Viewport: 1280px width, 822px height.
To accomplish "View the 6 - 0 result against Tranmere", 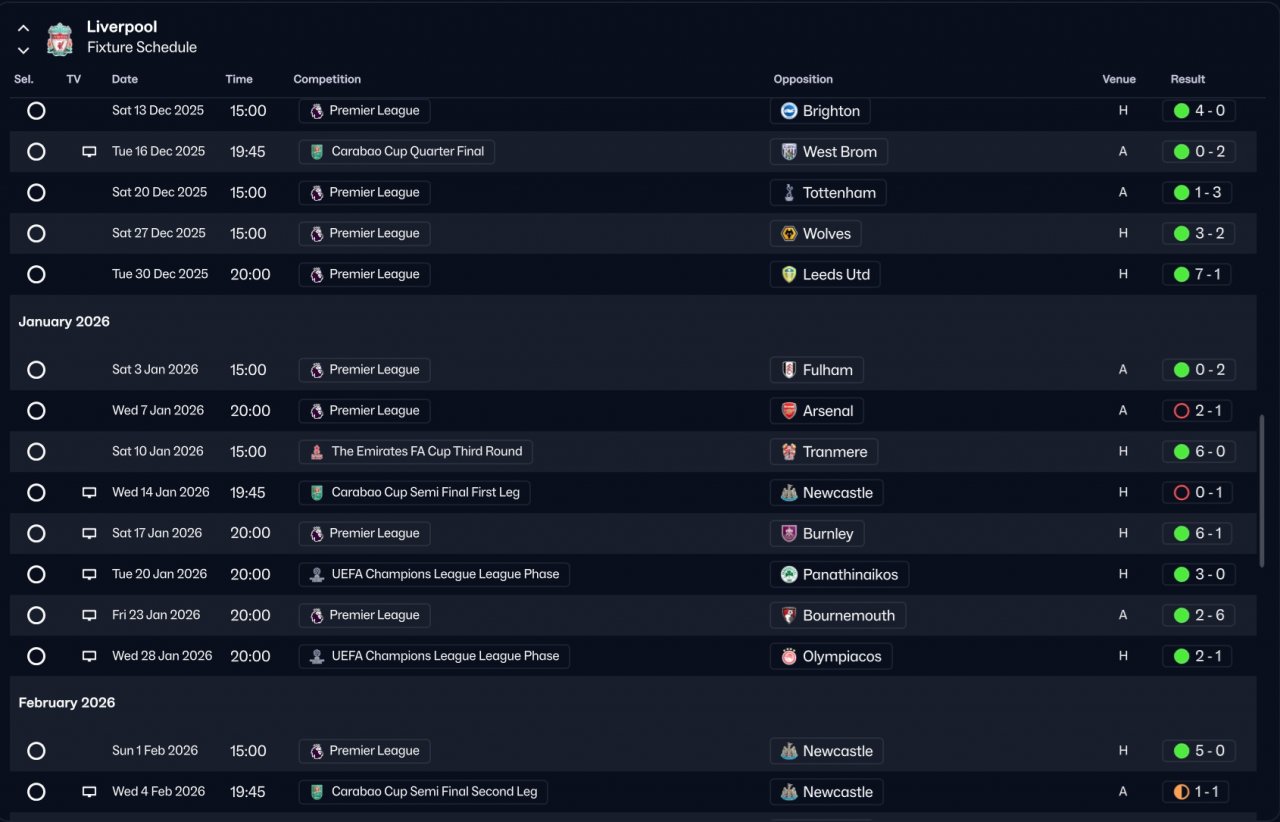I will coord(1199,452).
